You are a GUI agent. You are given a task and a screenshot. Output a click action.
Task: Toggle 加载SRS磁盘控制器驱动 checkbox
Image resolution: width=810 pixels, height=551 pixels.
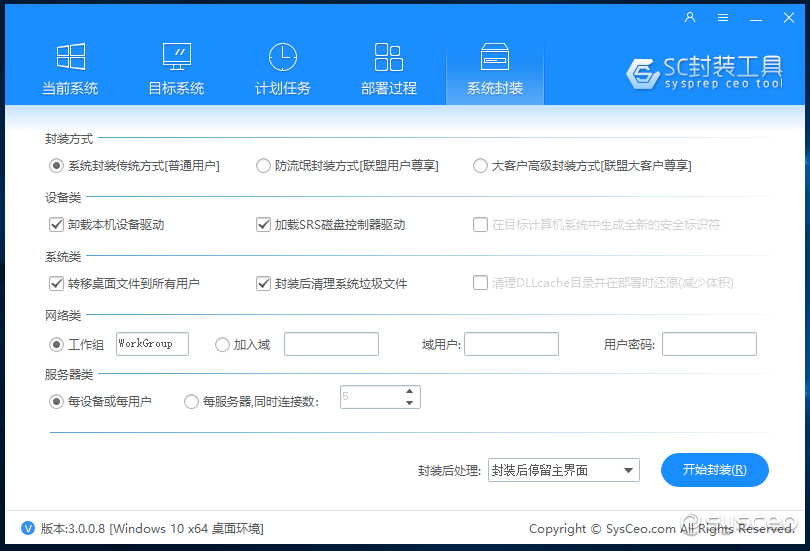pos(264,225)
